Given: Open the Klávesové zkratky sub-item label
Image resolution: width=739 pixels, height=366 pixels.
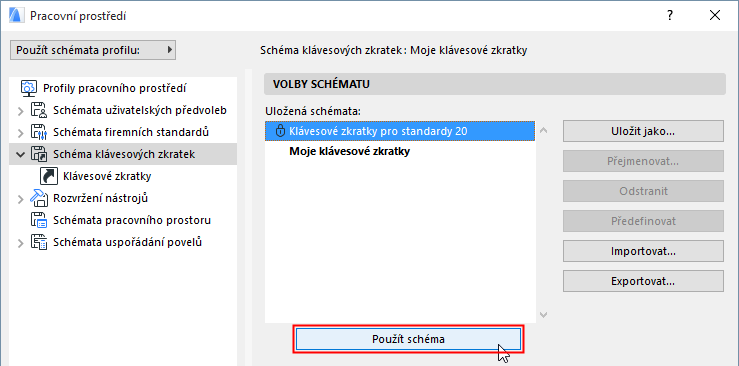Looking at the screenshot, I should point(107,176).
